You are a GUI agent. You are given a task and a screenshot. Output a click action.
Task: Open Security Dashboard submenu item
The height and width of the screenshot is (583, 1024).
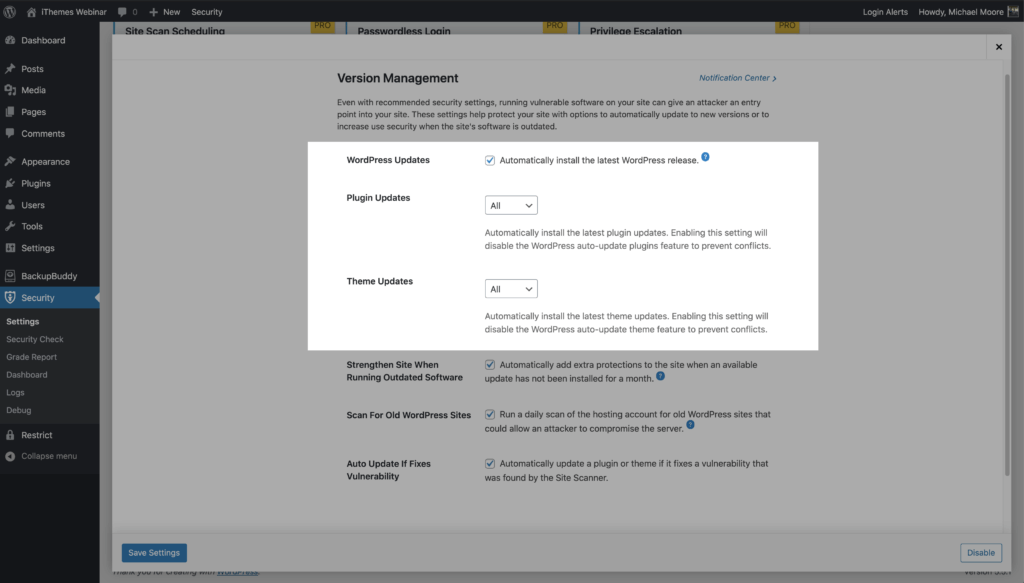pyautogui.click(x=27, y=375)
